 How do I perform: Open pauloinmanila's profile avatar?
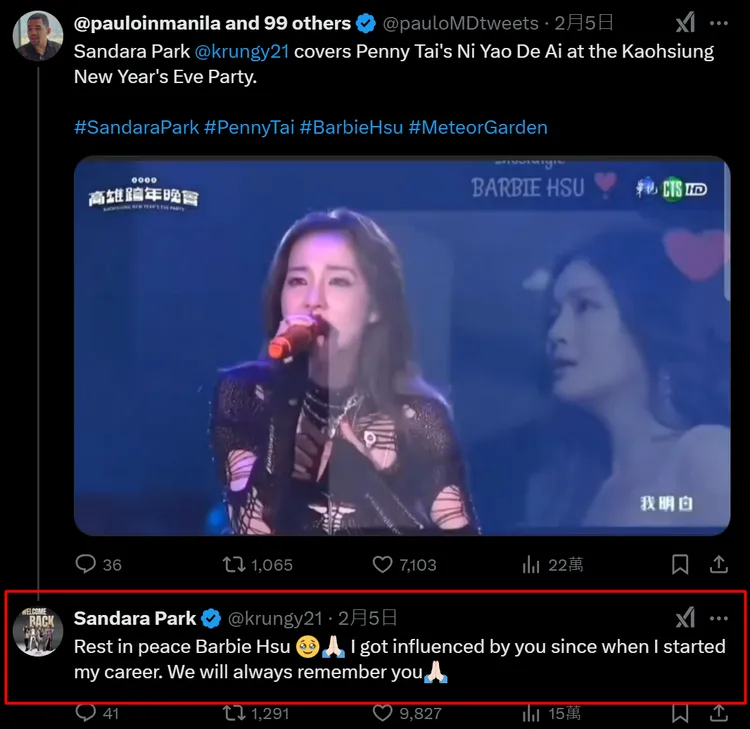[38, 37]
